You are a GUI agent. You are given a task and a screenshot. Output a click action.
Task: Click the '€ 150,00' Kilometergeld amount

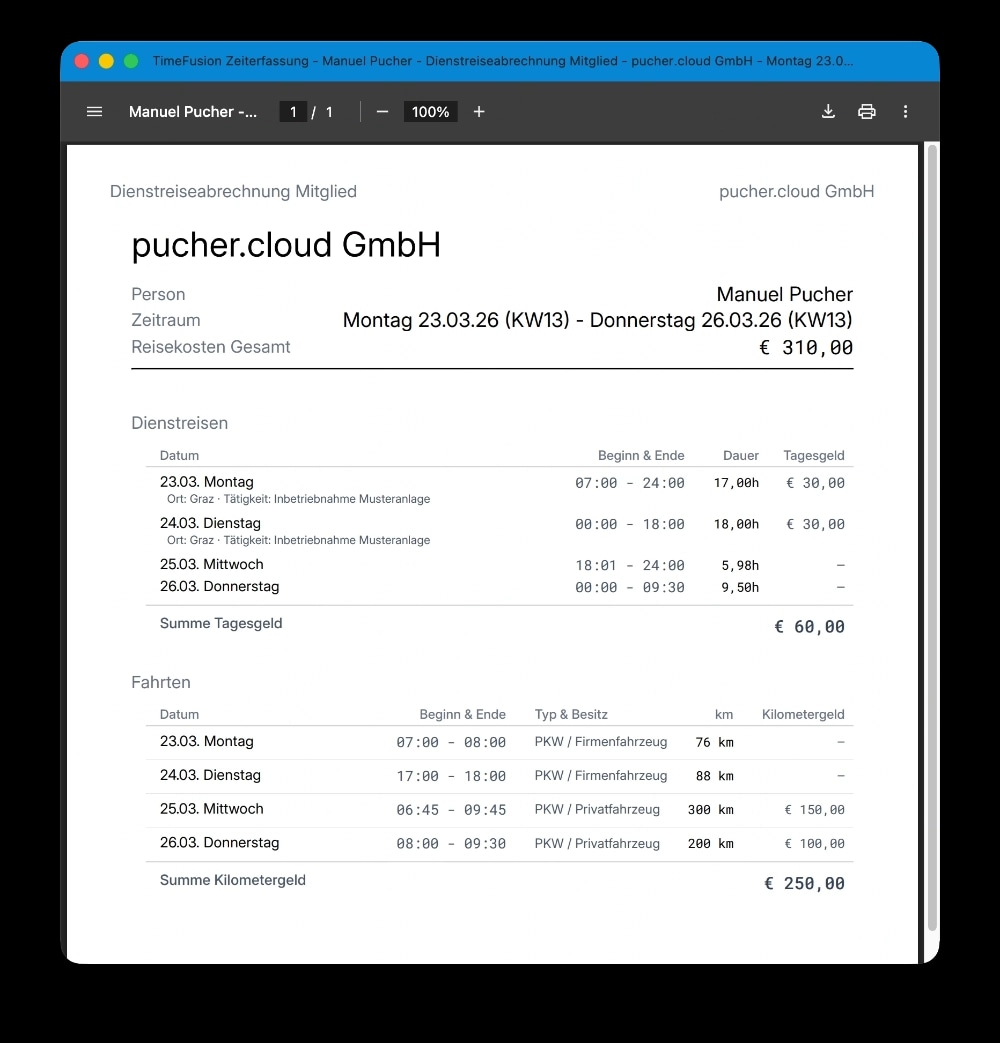coord(814,810)
